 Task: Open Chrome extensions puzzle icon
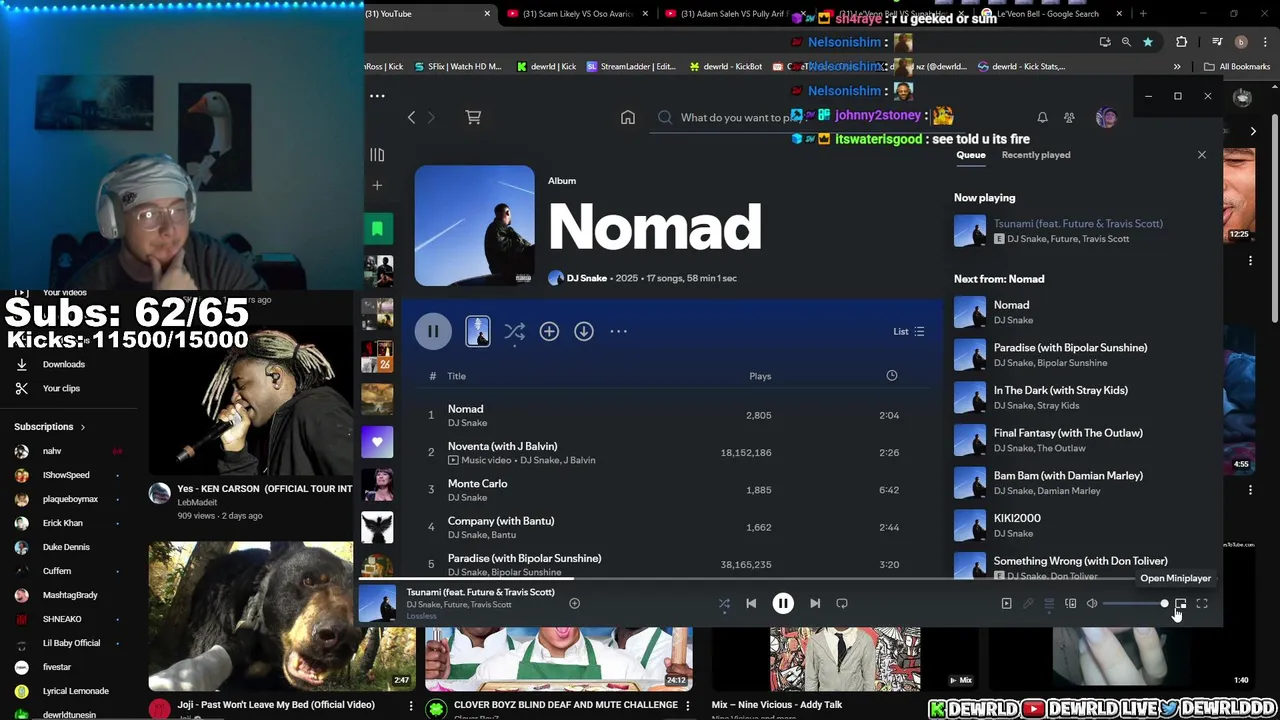1181,42
